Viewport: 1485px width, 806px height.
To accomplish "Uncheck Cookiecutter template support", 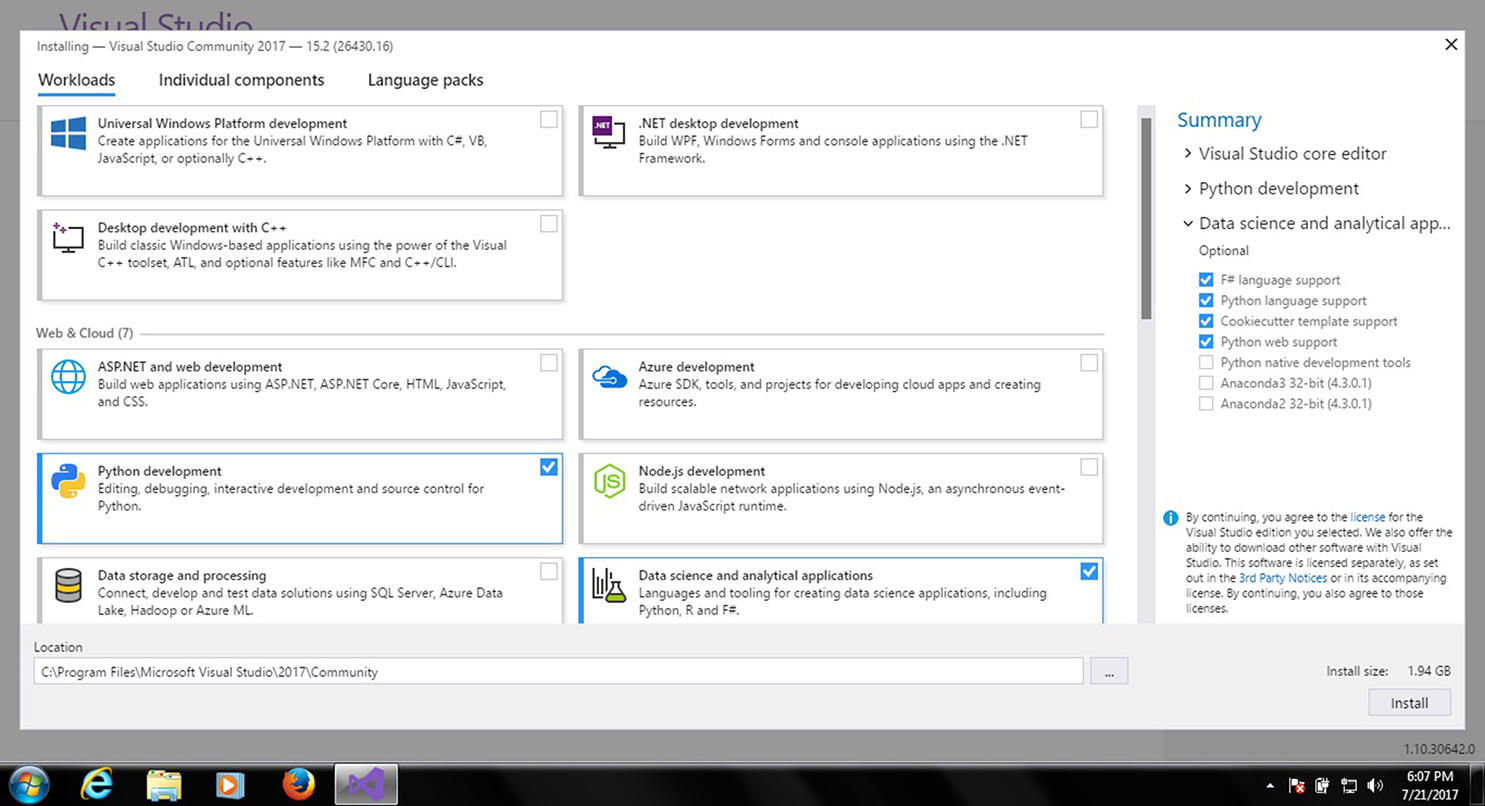I will pyautogui.click(x=1206, y=321).
